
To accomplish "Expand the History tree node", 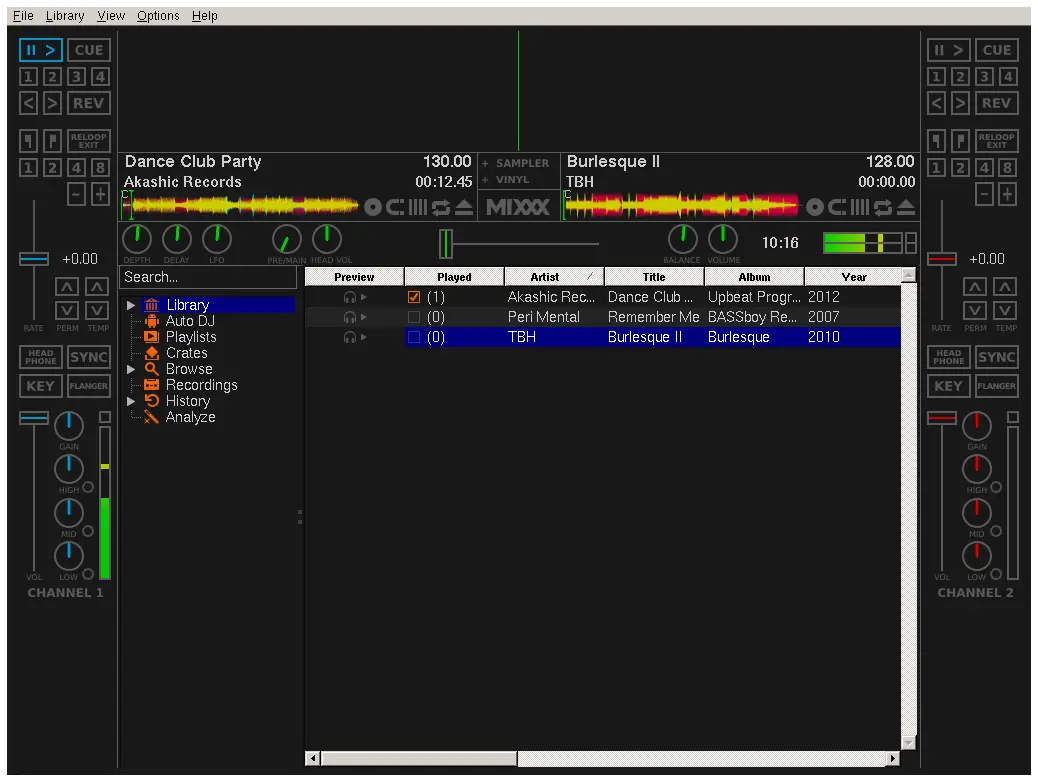I will pyautogui.click(x=131, y=401).
